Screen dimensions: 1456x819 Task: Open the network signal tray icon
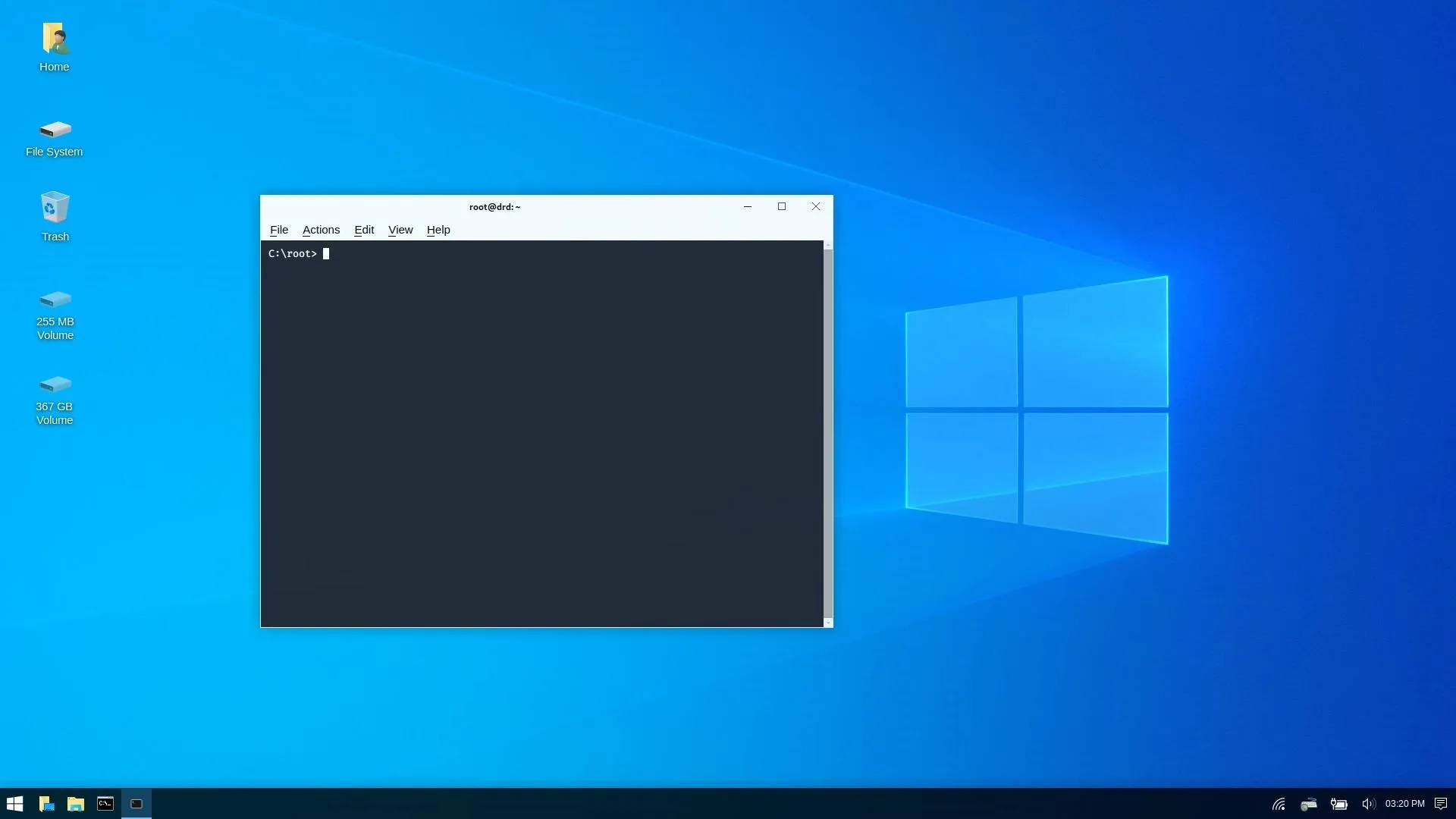(1279, 804)
